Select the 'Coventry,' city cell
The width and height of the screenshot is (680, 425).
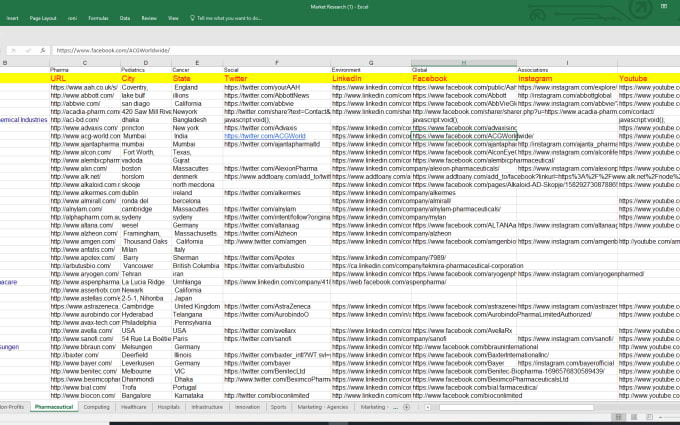146,87
